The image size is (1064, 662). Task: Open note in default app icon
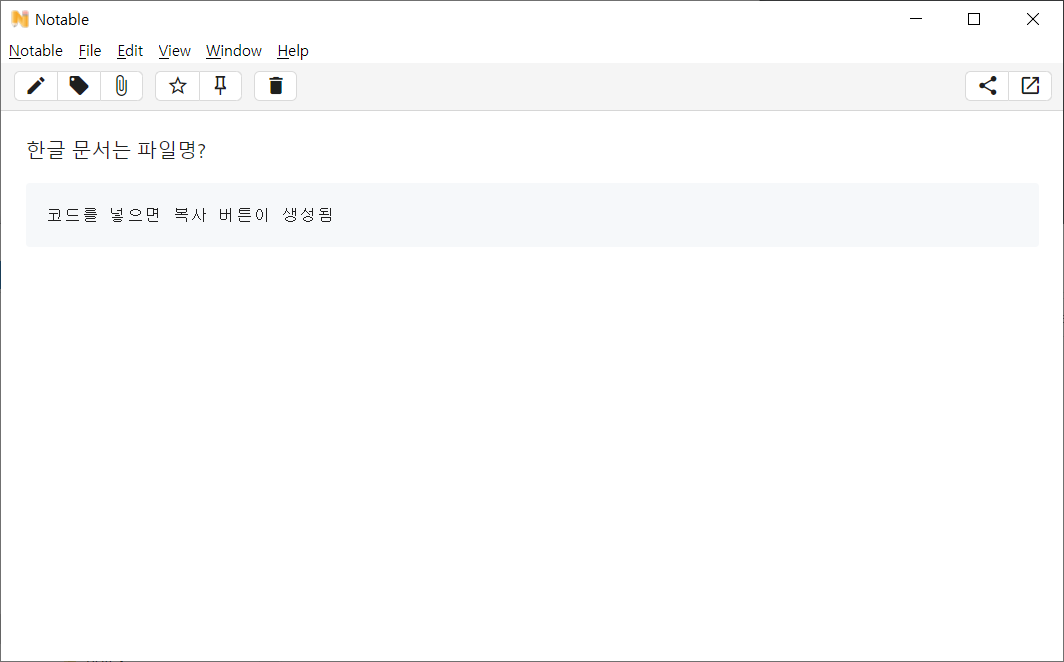pyautogui.click(x=1030, y=86)
